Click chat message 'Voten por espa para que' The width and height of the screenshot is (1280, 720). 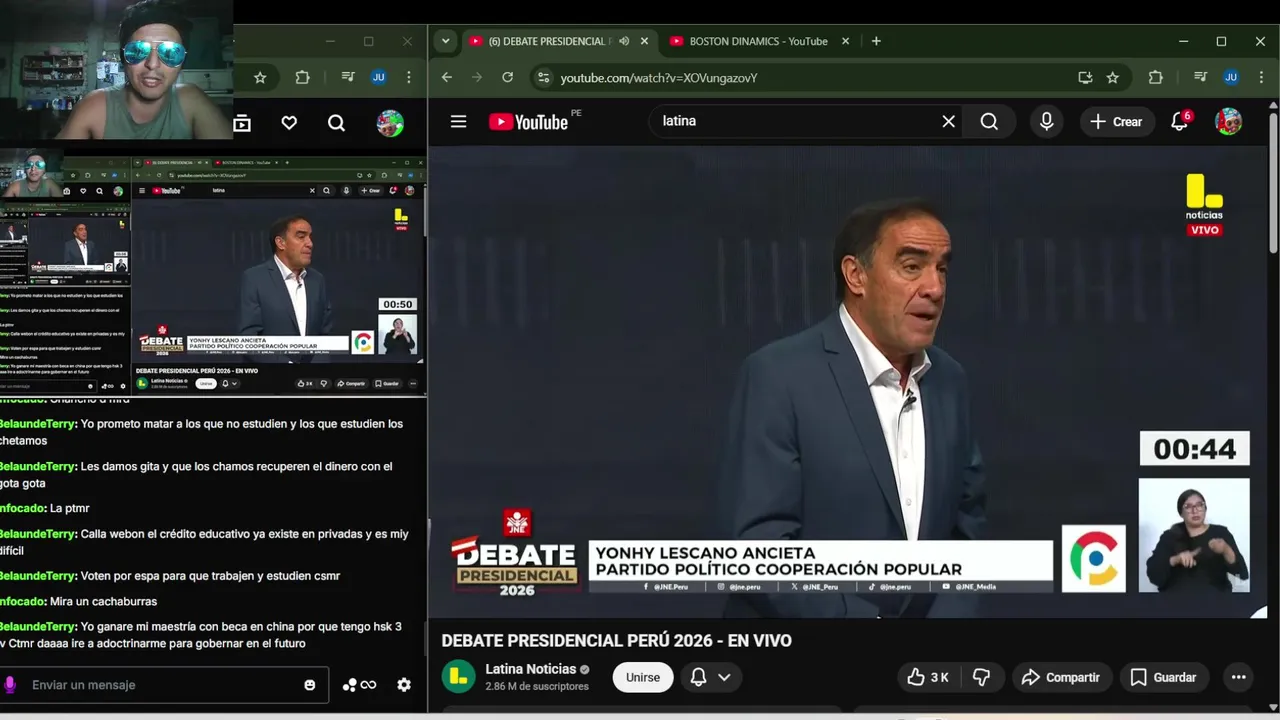pyautogui.click(x=170, y=576)
